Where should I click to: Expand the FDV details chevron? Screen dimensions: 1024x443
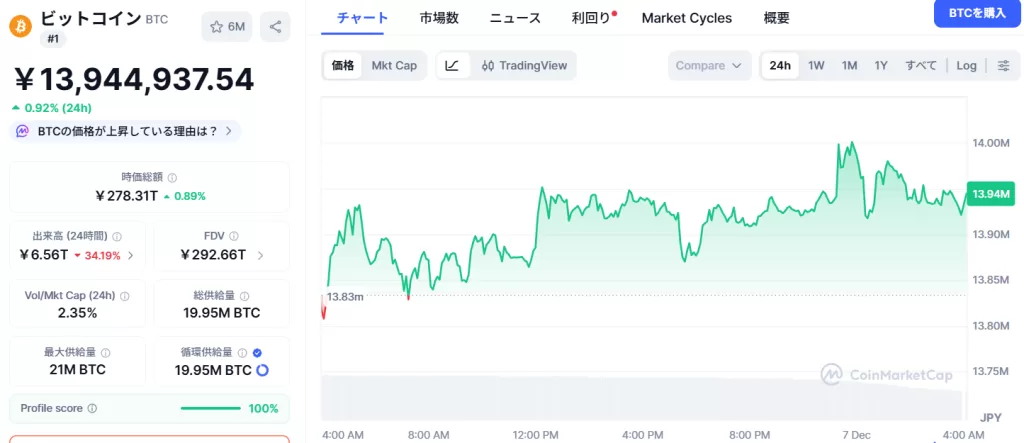pyautogui.click(x=261, y=255)
